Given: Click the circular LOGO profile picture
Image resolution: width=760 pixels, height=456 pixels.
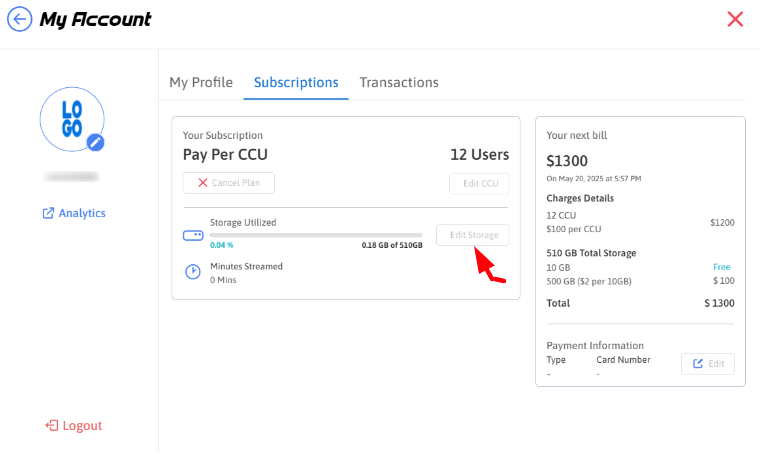Looking at the screenshot, I should (x=71, y=119).
